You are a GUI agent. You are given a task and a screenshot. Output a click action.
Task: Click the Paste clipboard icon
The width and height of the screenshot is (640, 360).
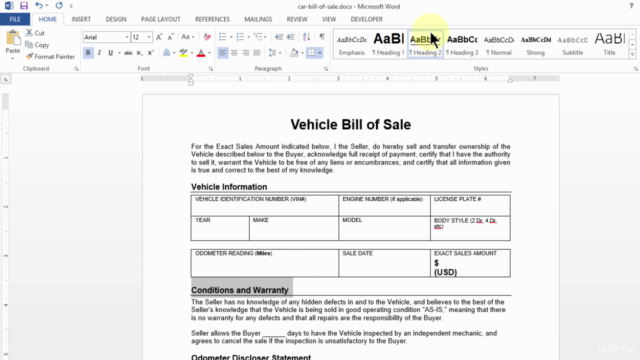click(13, 38)
